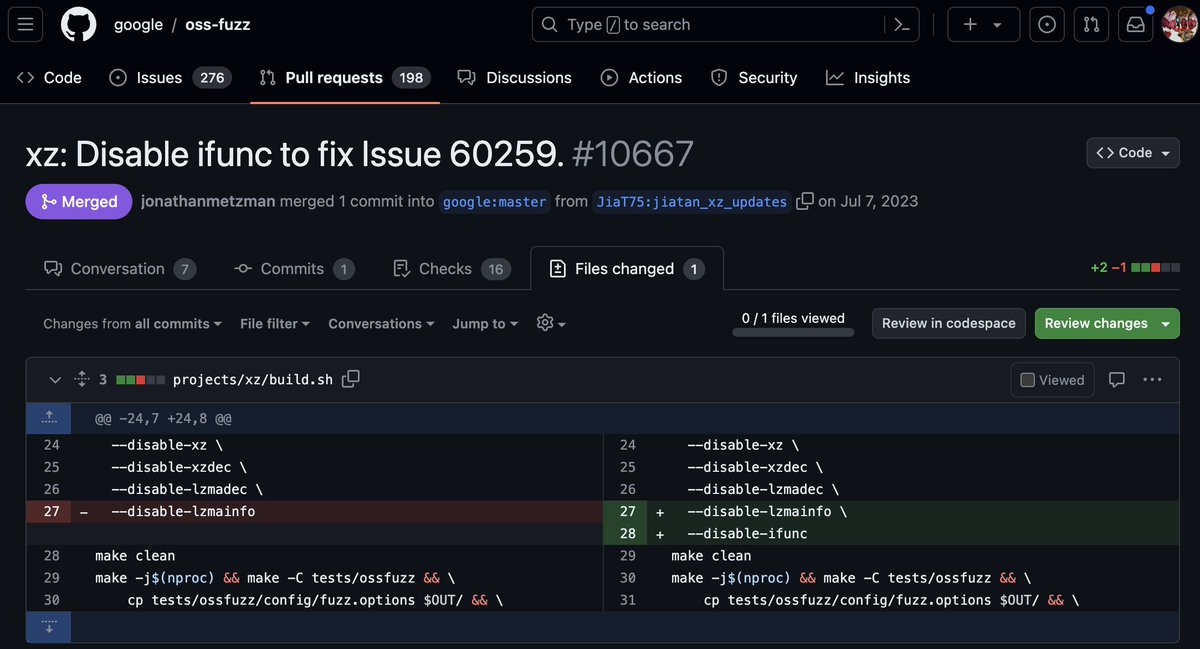The height and width of the screenshot is (649, 1200).
Task: Open the Discussions tab
Action: click(514, 77)
